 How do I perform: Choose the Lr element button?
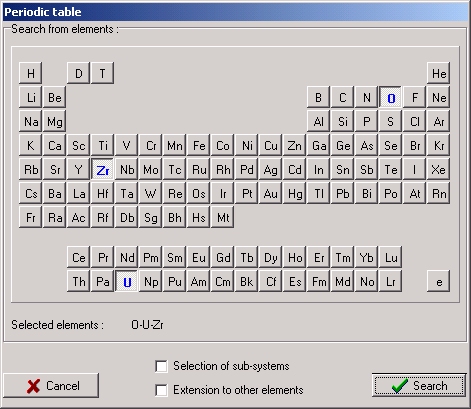pos(391,282)
